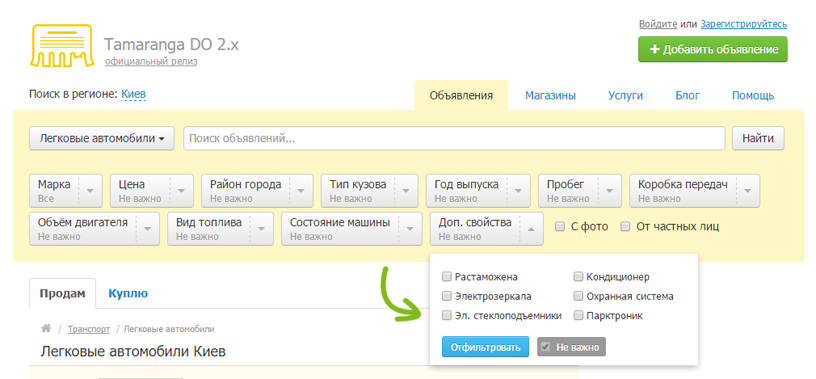Open the Услуги tab

tap(626, 96)
